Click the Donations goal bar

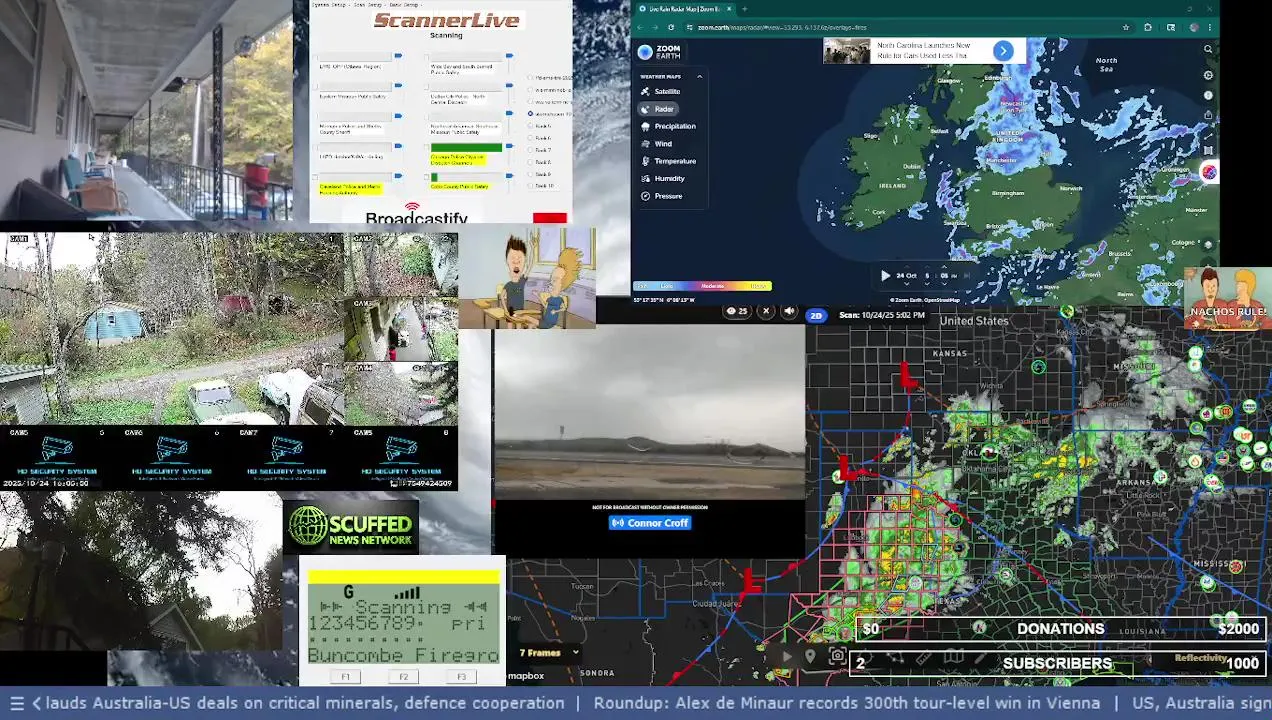[1060, 629]
